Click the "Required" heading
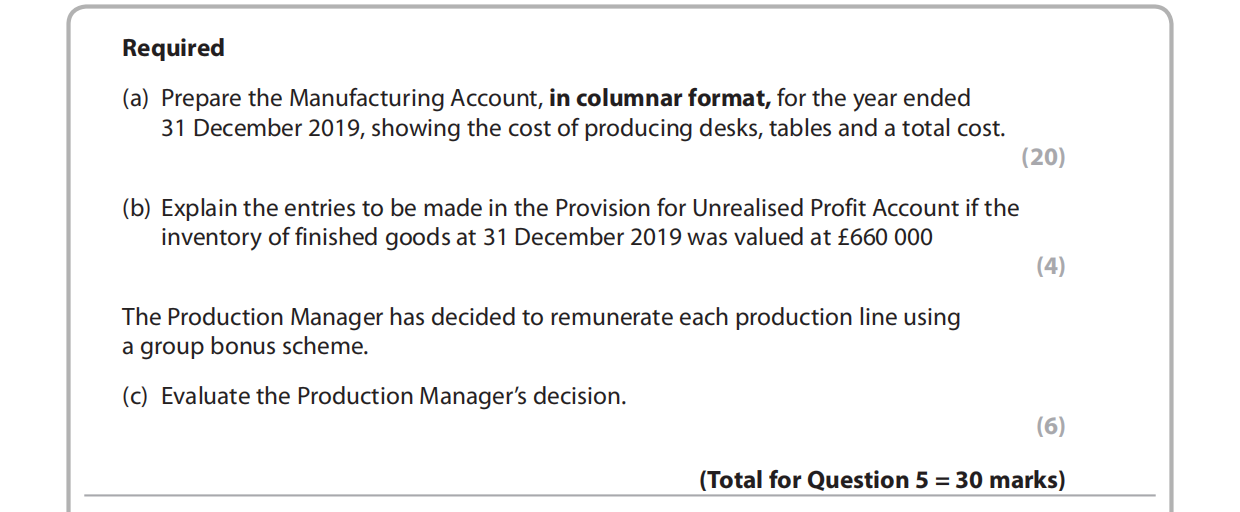 [173, 48]
